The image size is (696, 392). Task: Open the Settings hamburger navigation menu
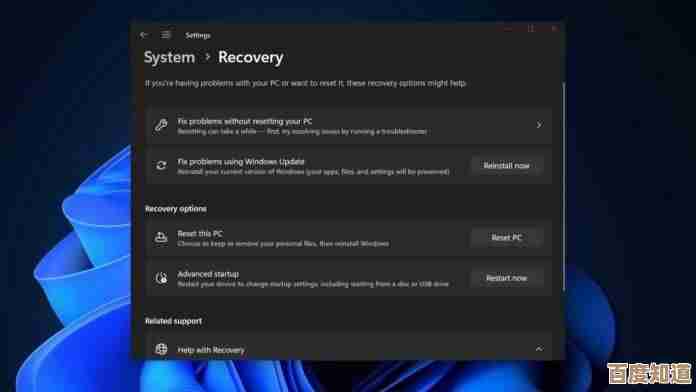coord(166,35)
